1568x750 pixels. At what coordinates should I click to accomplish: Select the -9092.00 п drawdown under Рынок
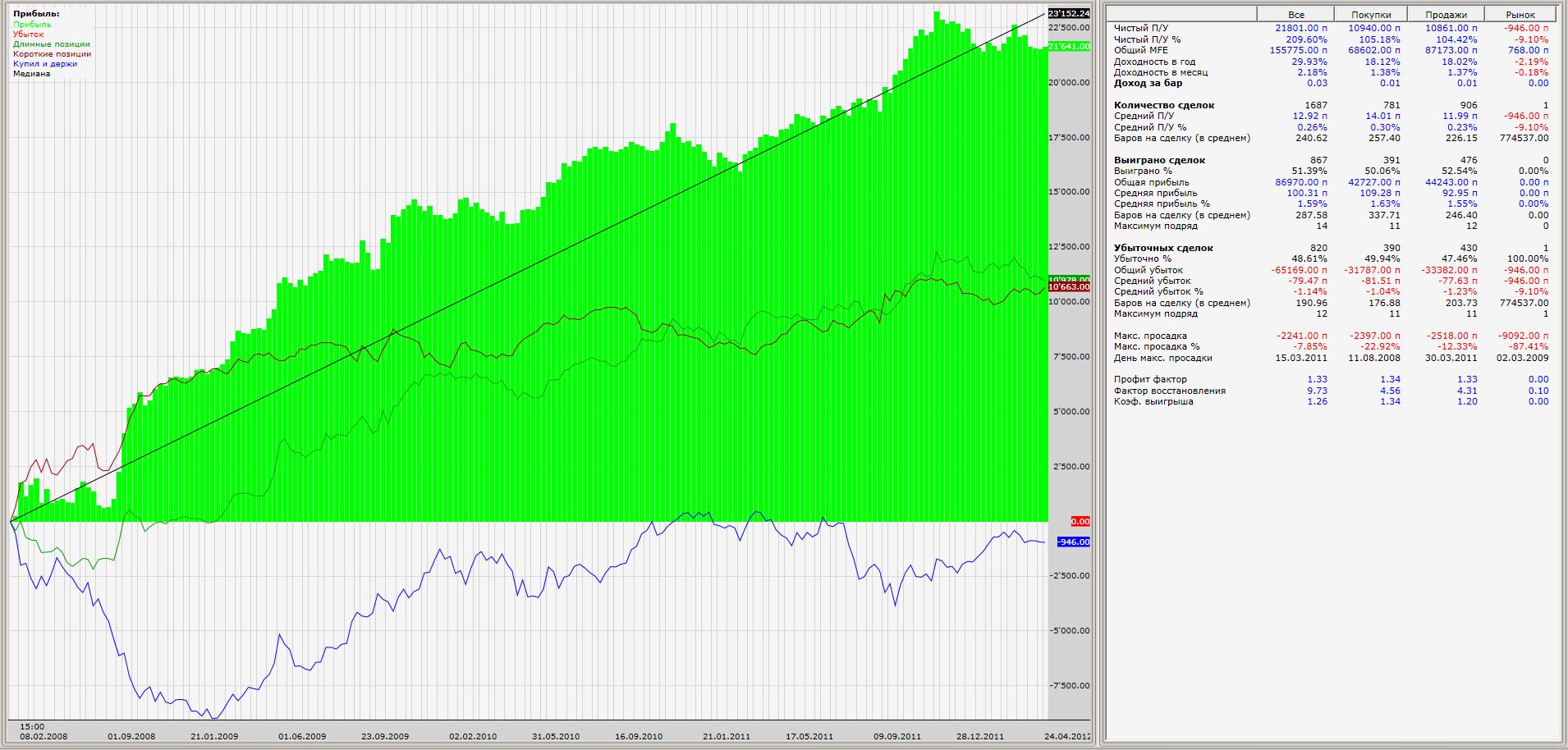pyautogui.click(x=1524, y=336)
